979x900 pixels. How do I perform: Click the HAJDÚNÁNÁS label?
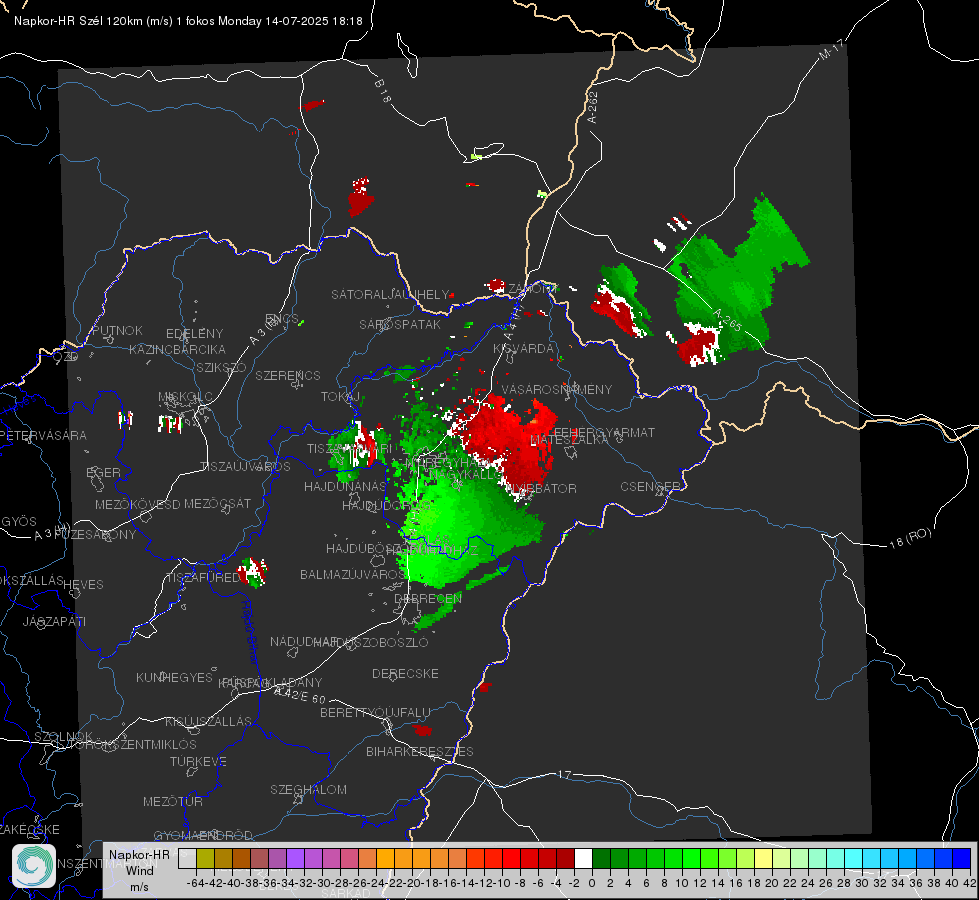(345, 486)
